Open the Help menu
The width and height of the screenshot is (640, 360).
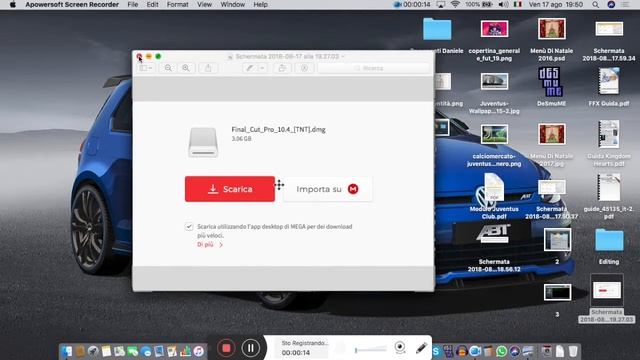point(260,4)
